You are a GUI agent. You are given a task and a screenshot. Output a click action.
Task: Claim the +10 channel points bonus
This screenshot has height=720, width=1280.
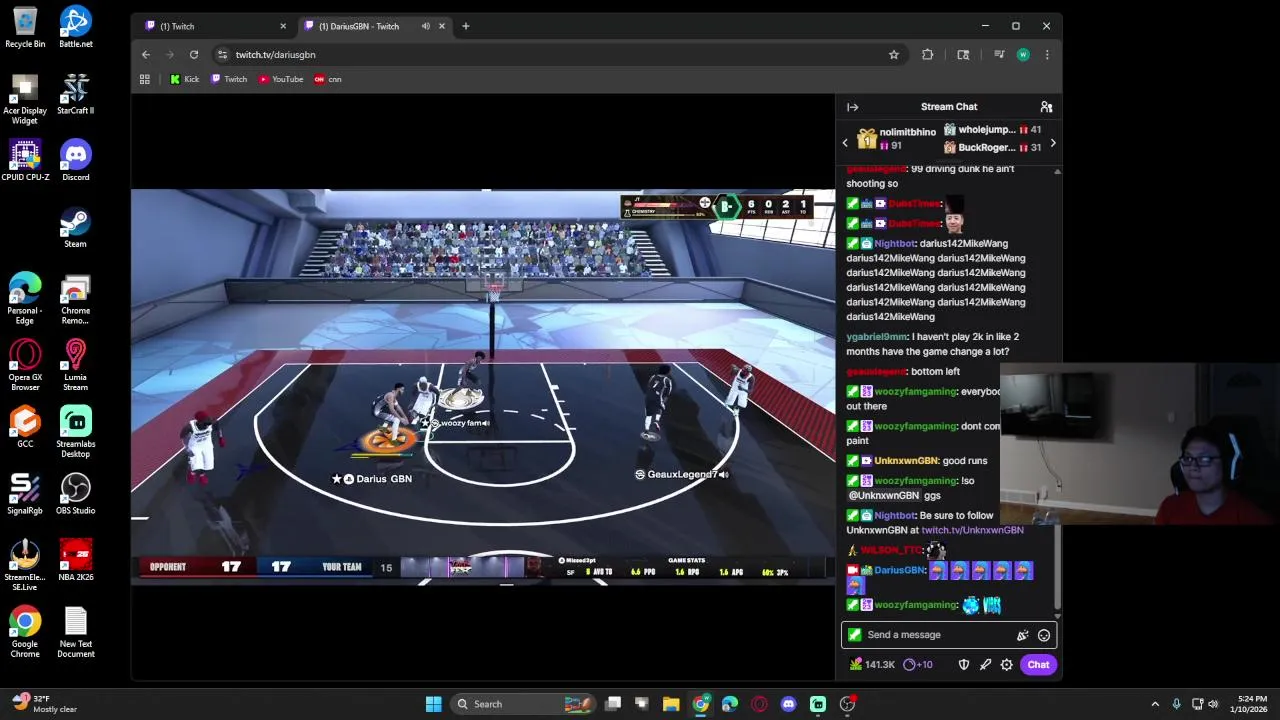pyautogui.click(x=918, y=665)
